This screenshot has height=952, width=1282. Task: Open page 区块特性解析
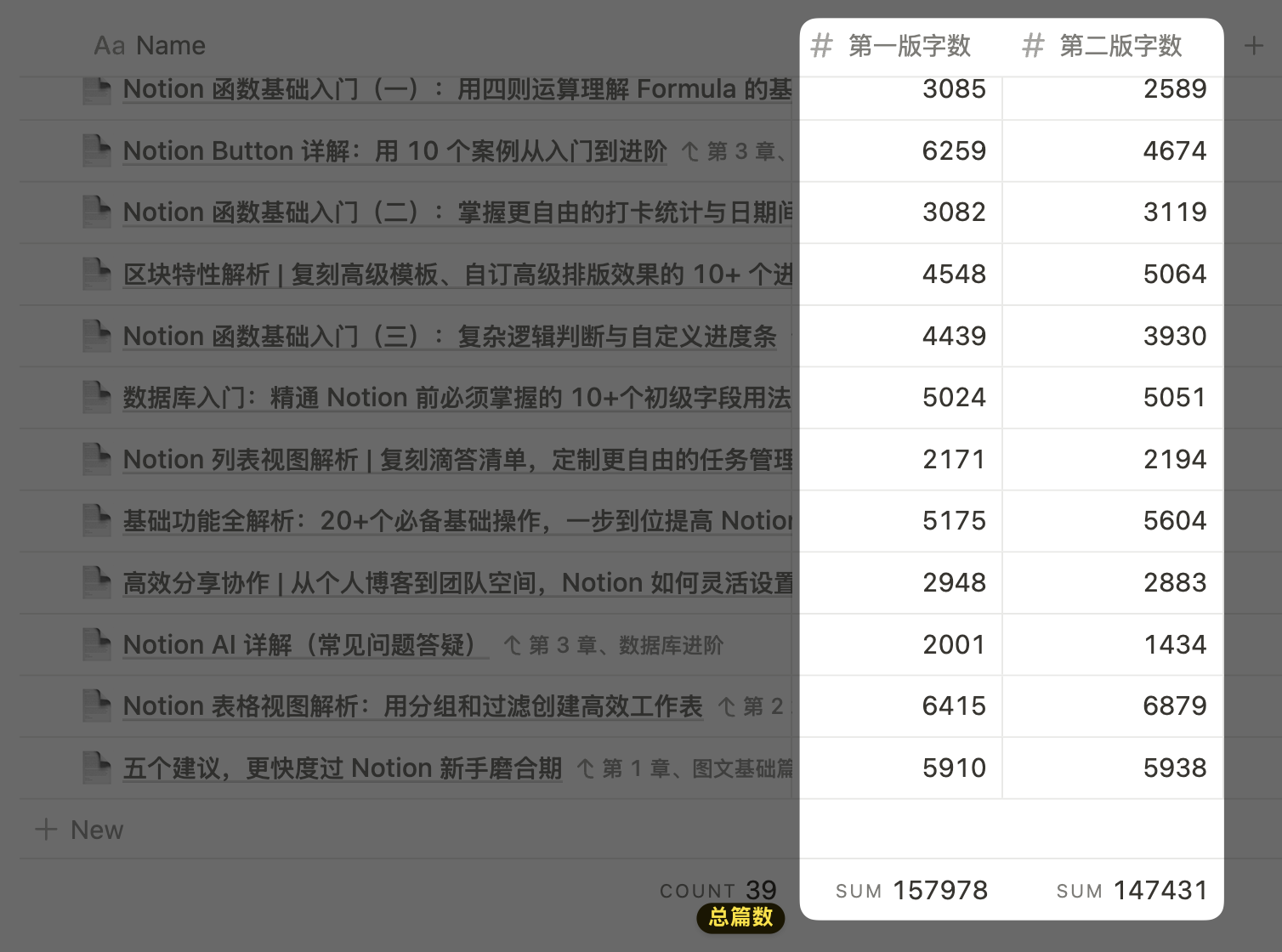[x=457, y=275]
